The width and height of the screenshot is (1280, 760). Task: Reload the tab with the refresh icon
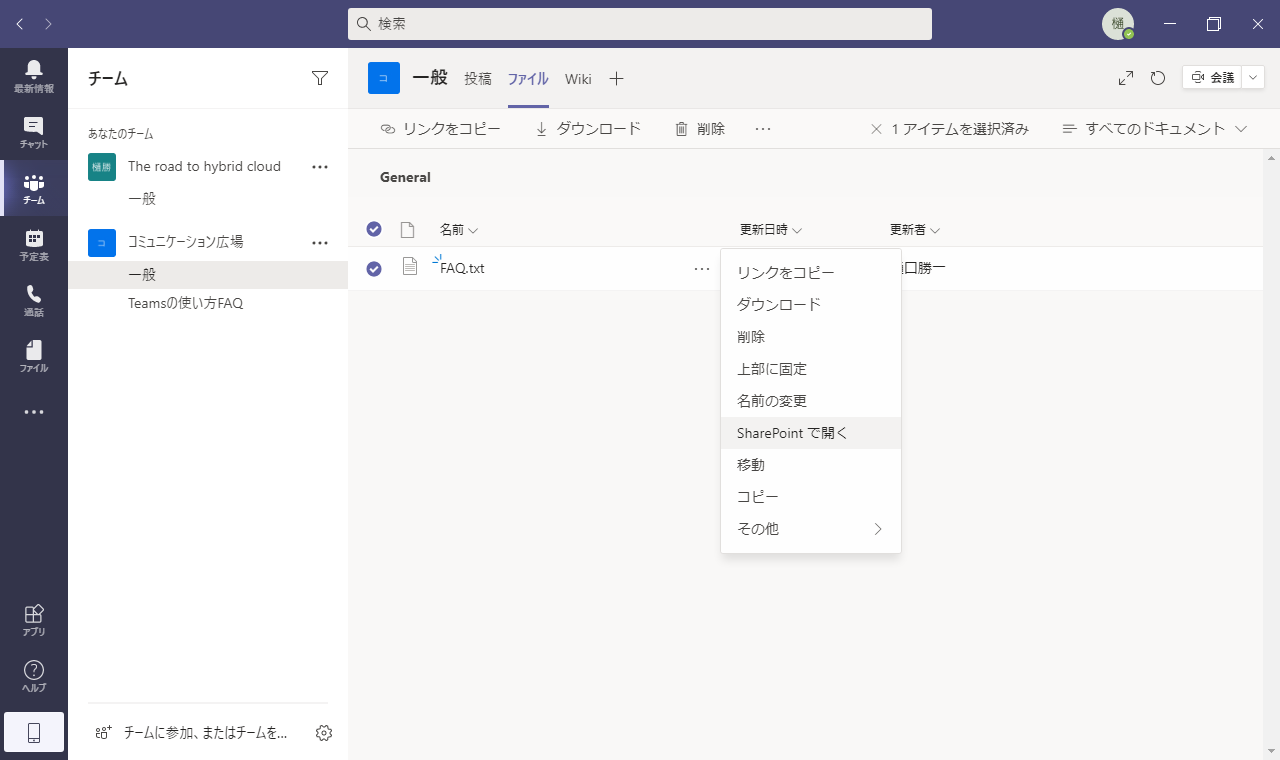tap(1158, 78)
